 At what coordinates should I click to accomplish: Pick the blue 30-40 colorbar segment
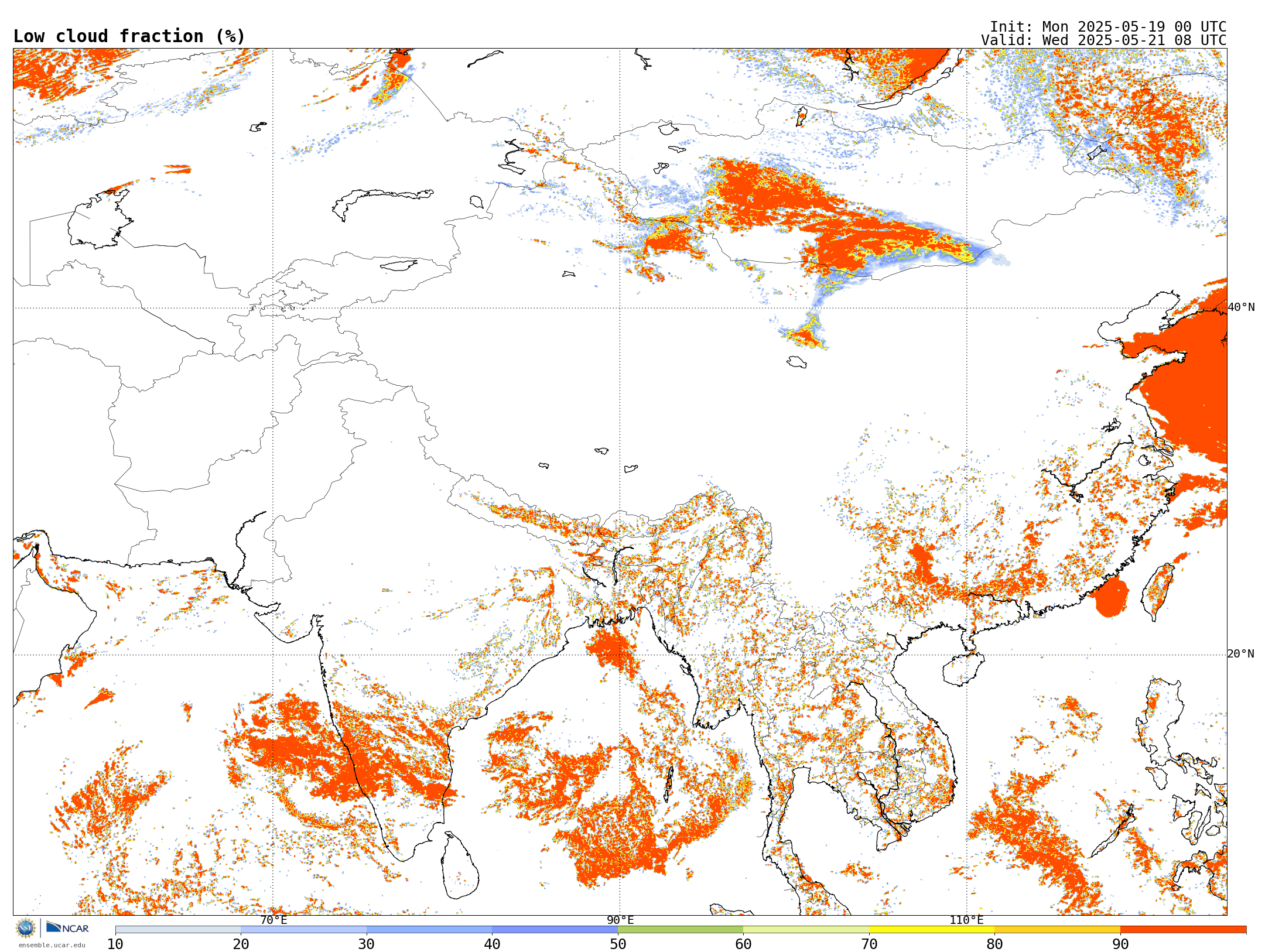point(429,930)
